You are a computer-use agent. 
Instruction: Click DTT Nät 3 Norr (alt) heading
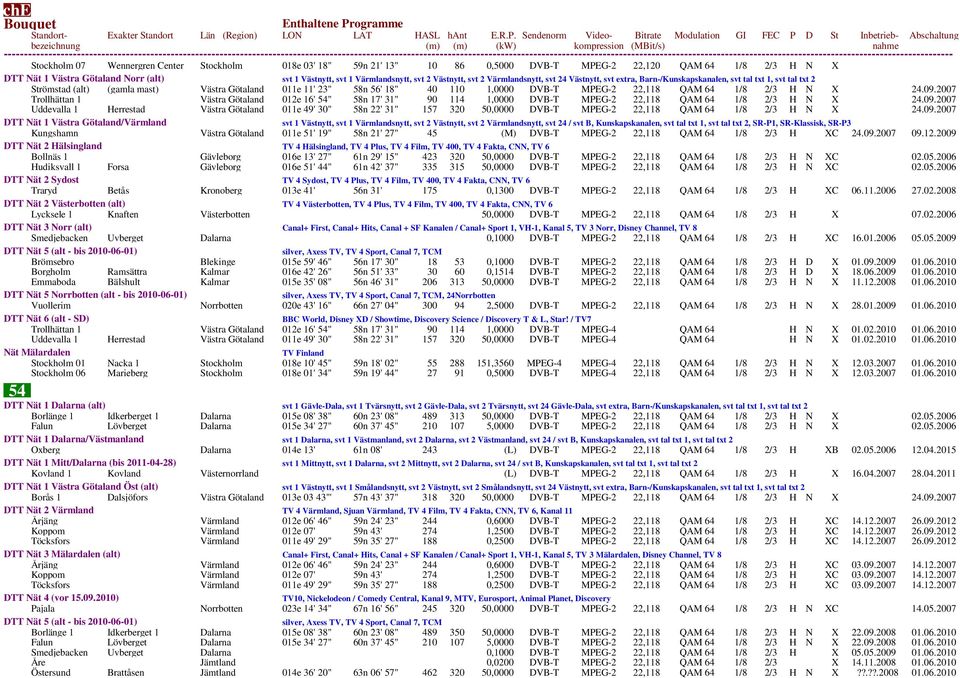click(48, 227)
